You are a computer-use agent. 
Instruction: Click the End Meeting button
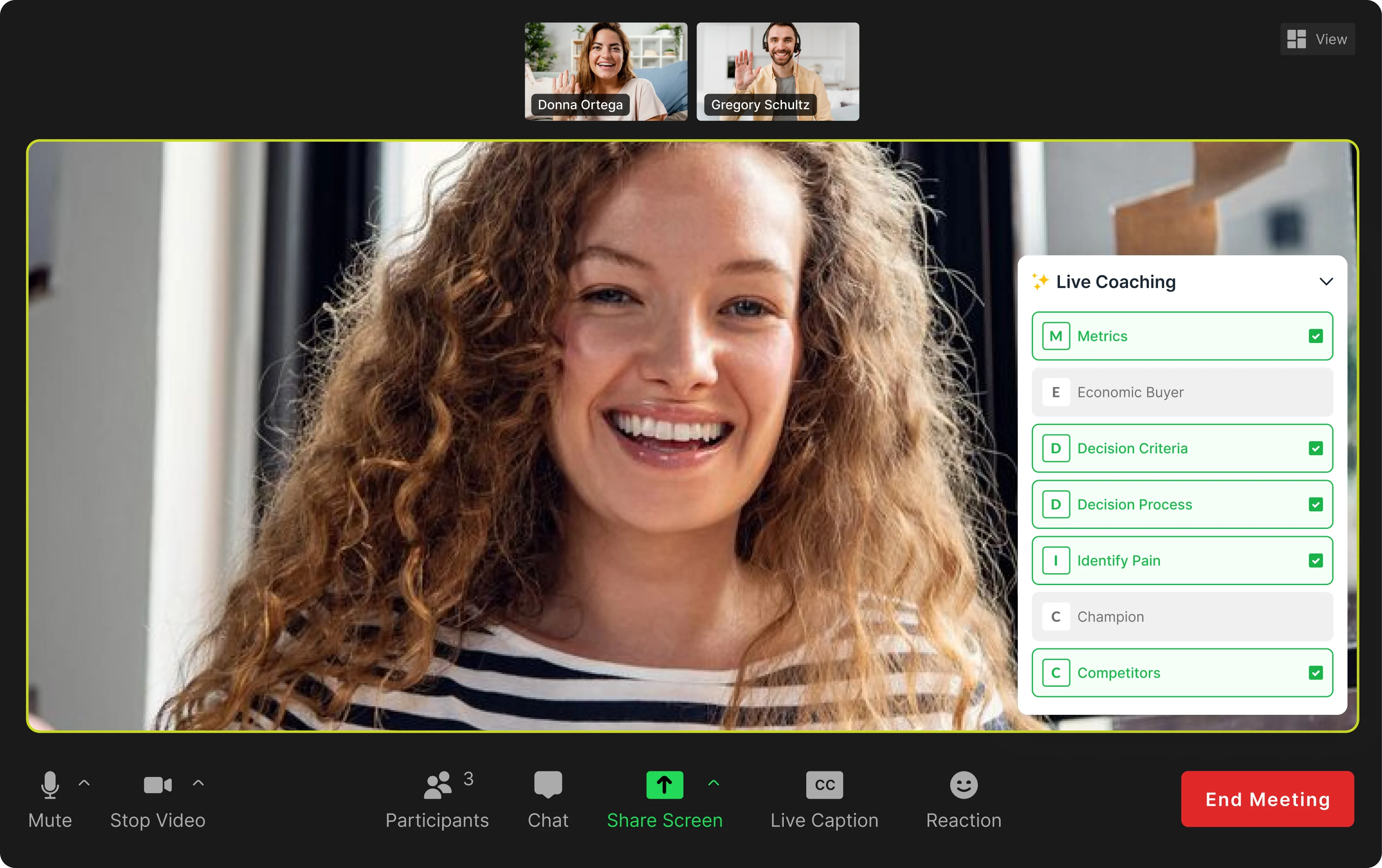[1267, 799]
